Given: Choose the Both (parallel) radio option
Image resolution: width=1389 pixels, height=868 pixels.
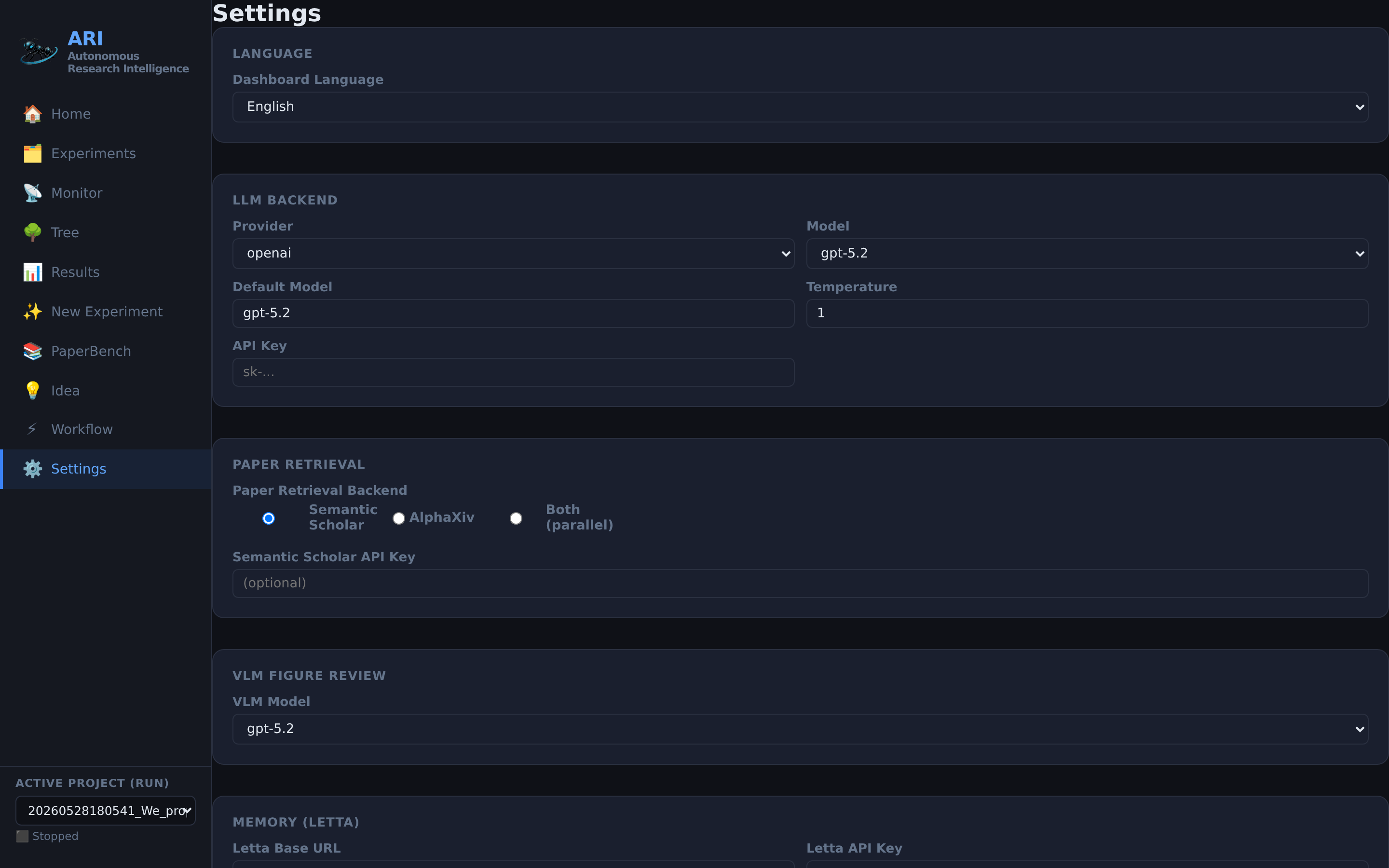Looking at the screenshot, I should tap(516, 518).
